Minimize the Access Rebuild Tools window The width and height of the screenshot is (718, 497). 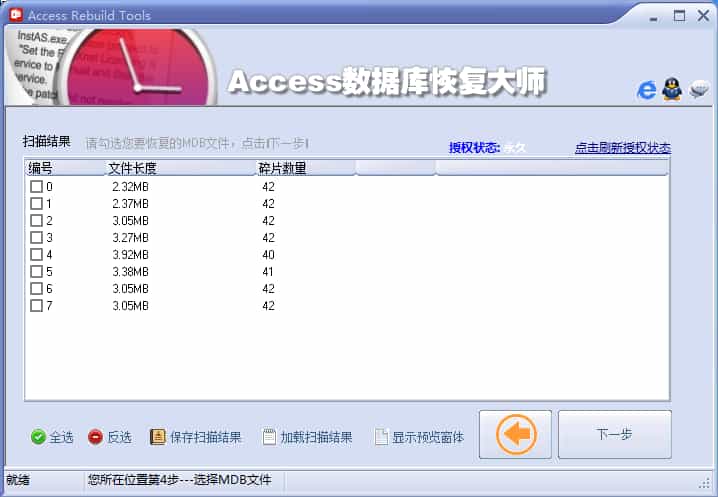[653, 17]
